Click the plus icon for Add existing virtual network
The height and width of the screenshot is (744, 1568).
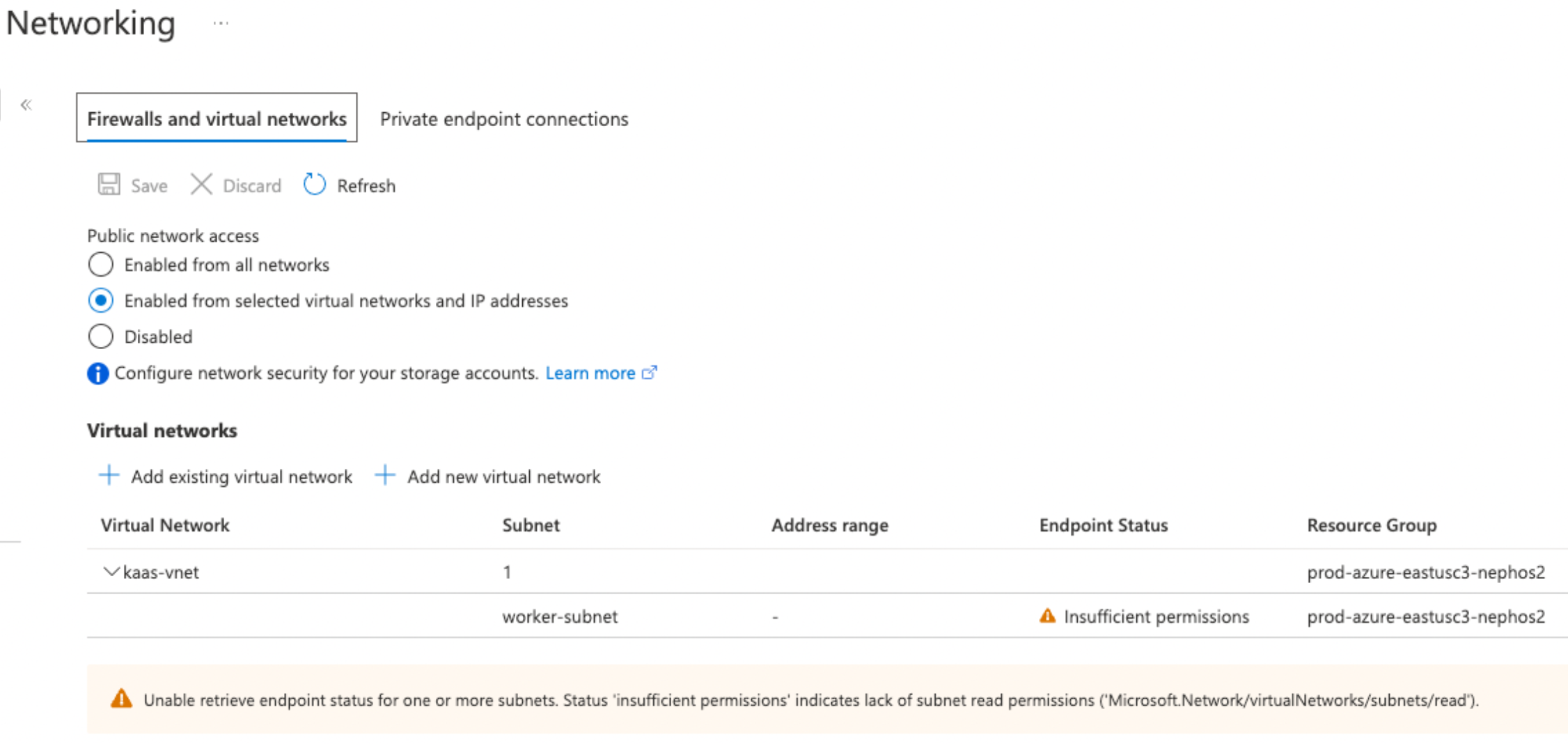(109, 476)
